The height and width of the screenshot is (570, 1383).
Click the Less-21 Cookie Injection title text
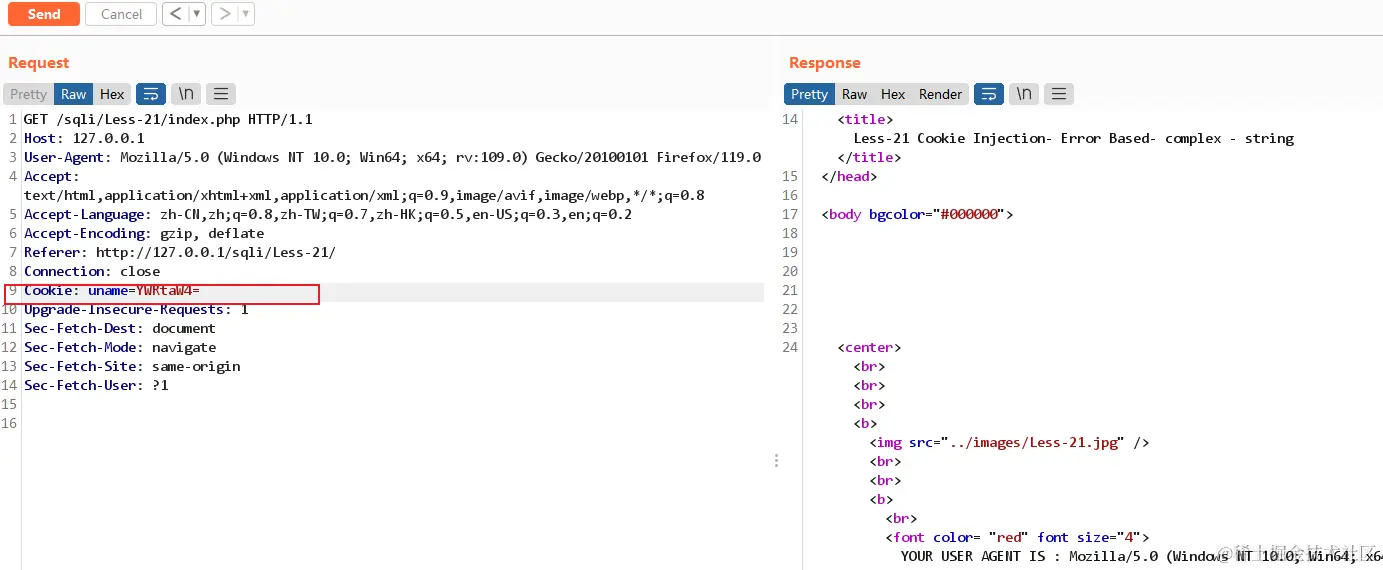[x=1074, y=138]
